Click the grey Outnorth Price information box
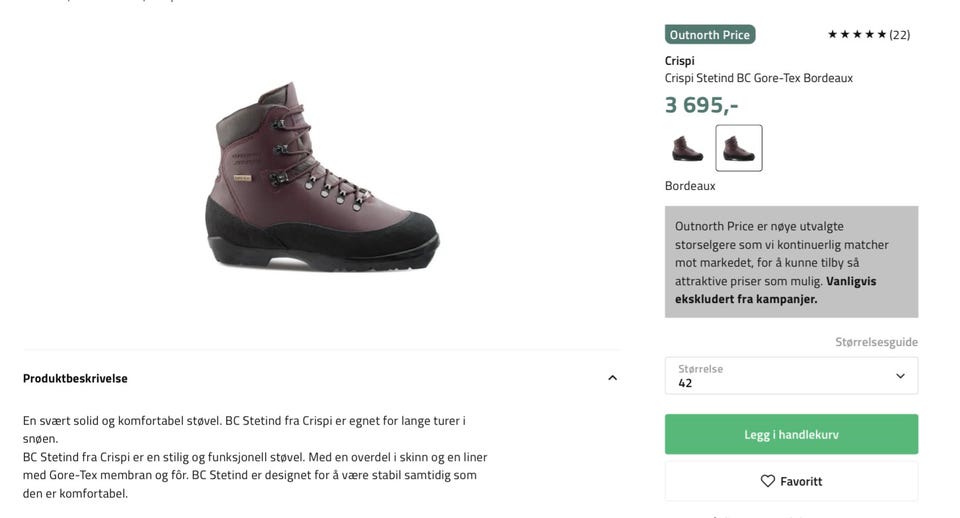 pyautogui.click(x=791, y=261)
